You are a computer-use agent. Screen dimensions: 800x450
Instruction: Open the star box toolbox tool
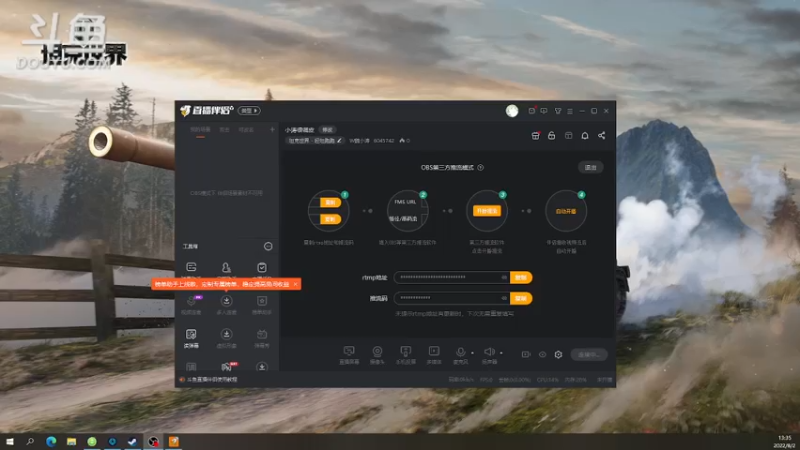(262, 304)
